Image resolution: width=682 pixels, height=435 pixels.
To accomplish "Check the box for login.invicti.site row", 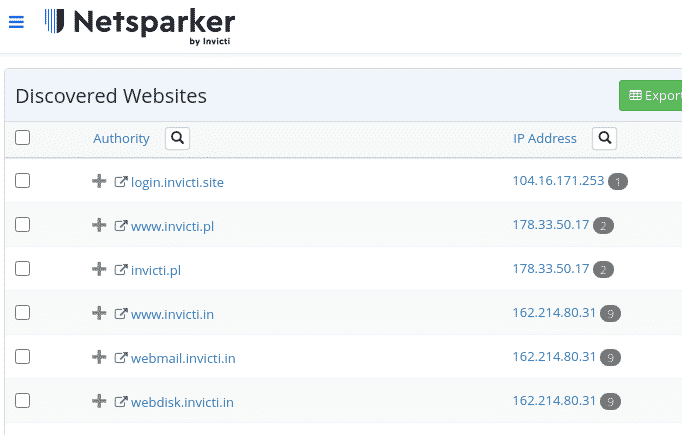I will pyautogui.click(x=23, y=181).
